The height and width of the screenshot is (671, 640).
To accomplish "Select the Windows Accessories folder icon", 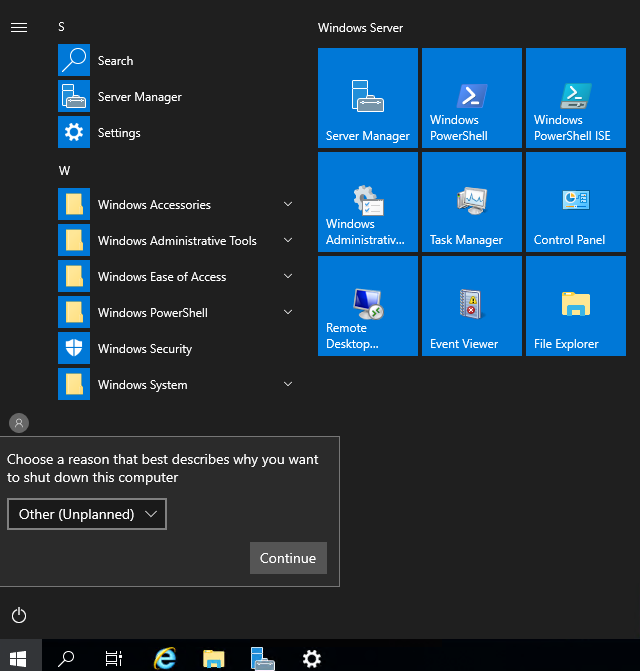I will point(74,204).
